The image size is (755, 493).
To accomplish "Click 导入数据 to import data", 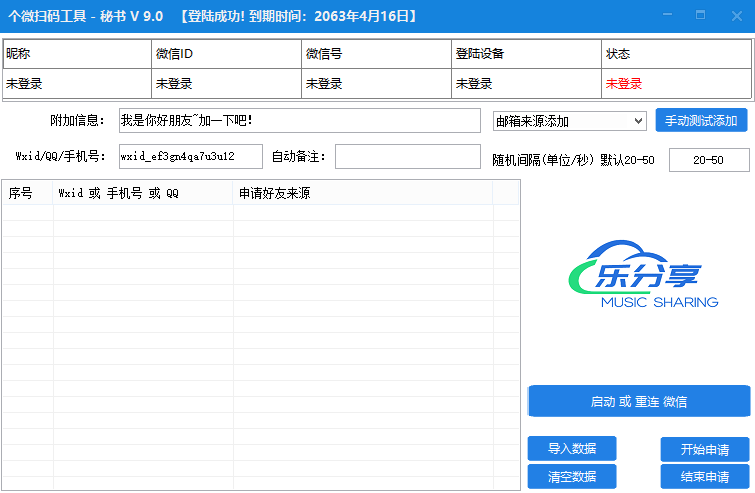I will (x=572, y=449).
